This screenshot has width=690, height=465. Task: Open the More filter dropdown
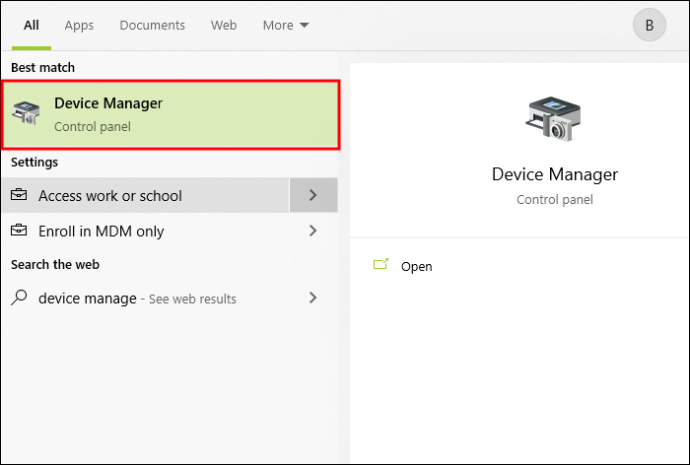pyautogui.click(x=286, y=25)
